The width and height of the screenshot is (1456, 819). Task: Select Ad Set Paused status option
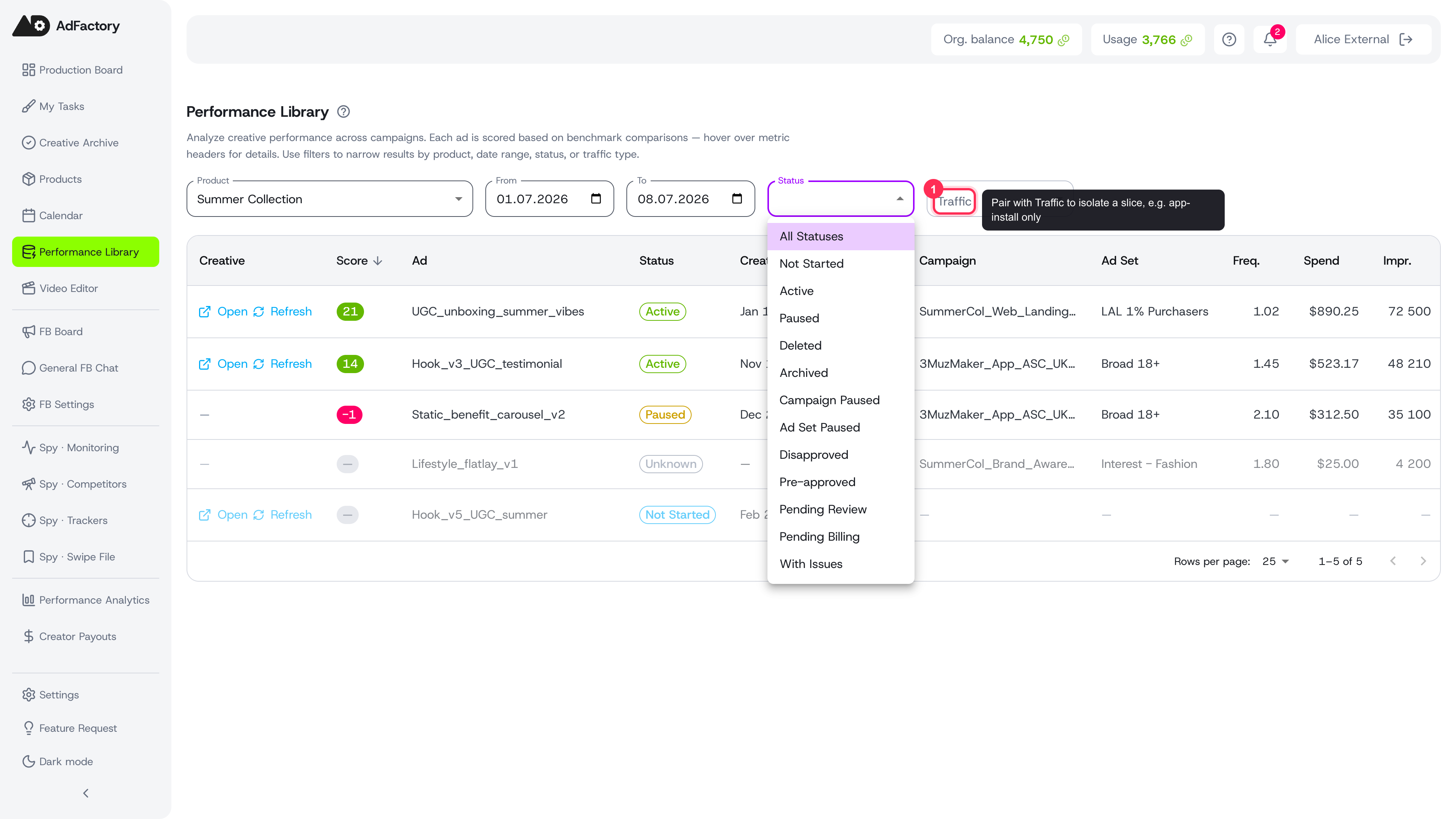(x=841, y=428)
